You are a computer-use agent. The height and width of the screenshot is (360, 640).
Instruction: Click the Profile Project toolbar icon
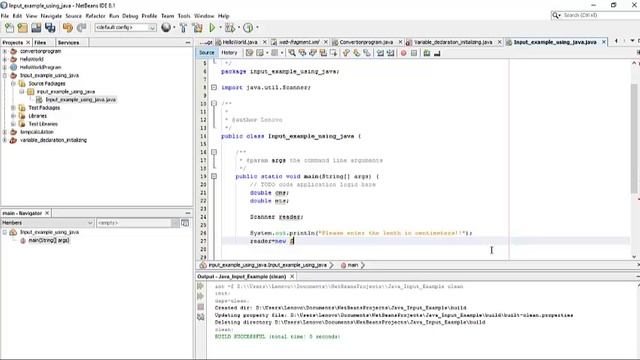click(x=248, y=27)
